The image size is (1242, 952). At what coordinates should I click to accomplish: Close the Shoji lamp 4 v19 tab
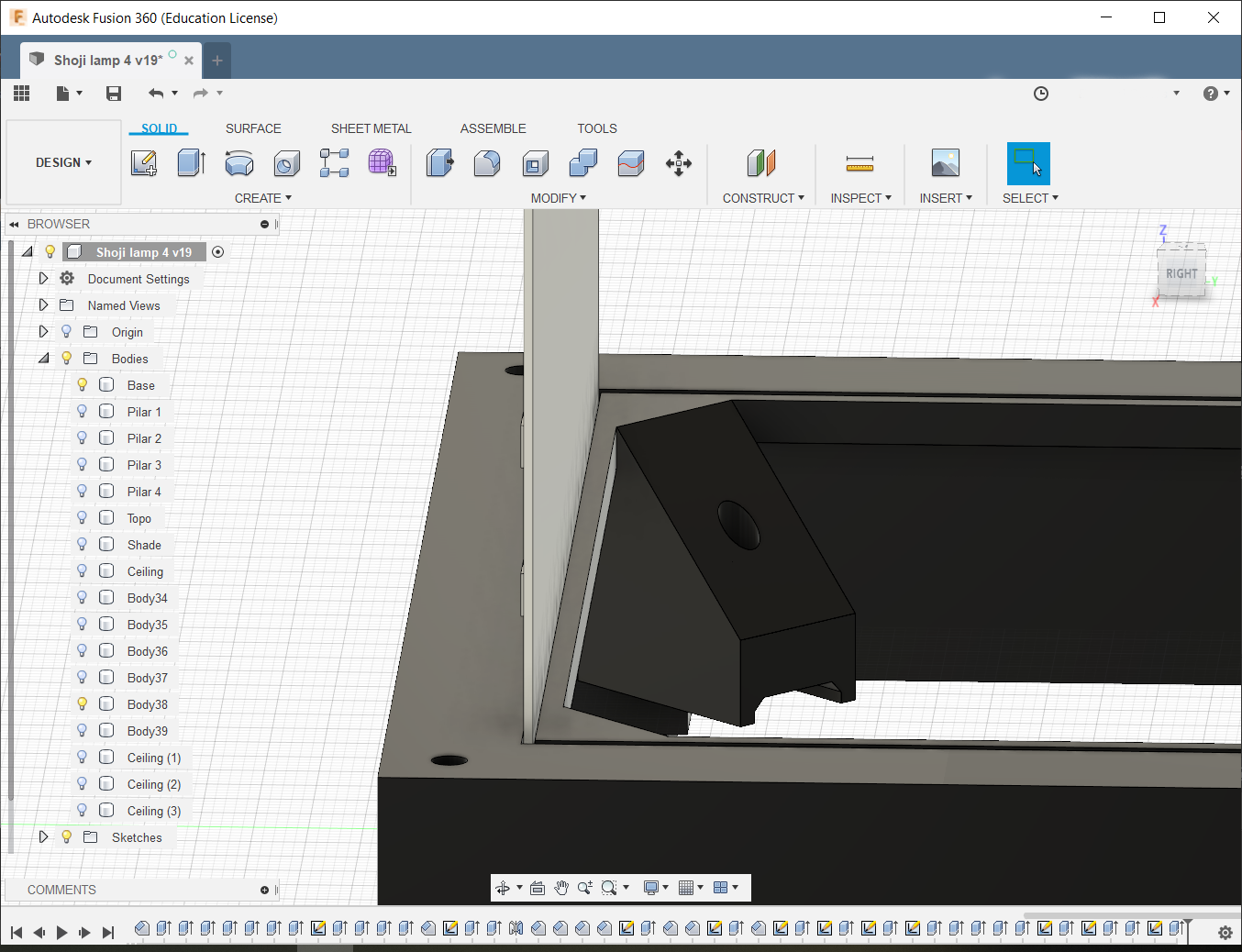click(x=189, y=61)
